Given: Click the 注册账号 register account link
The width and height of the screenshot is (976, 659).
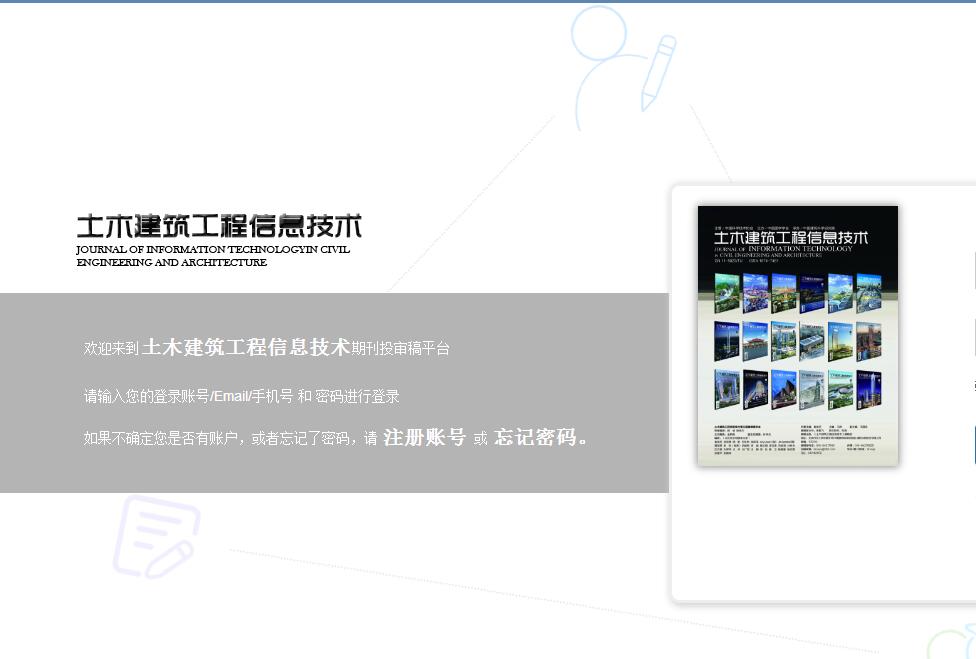Looking at the screenshot, I should (425, 438).
